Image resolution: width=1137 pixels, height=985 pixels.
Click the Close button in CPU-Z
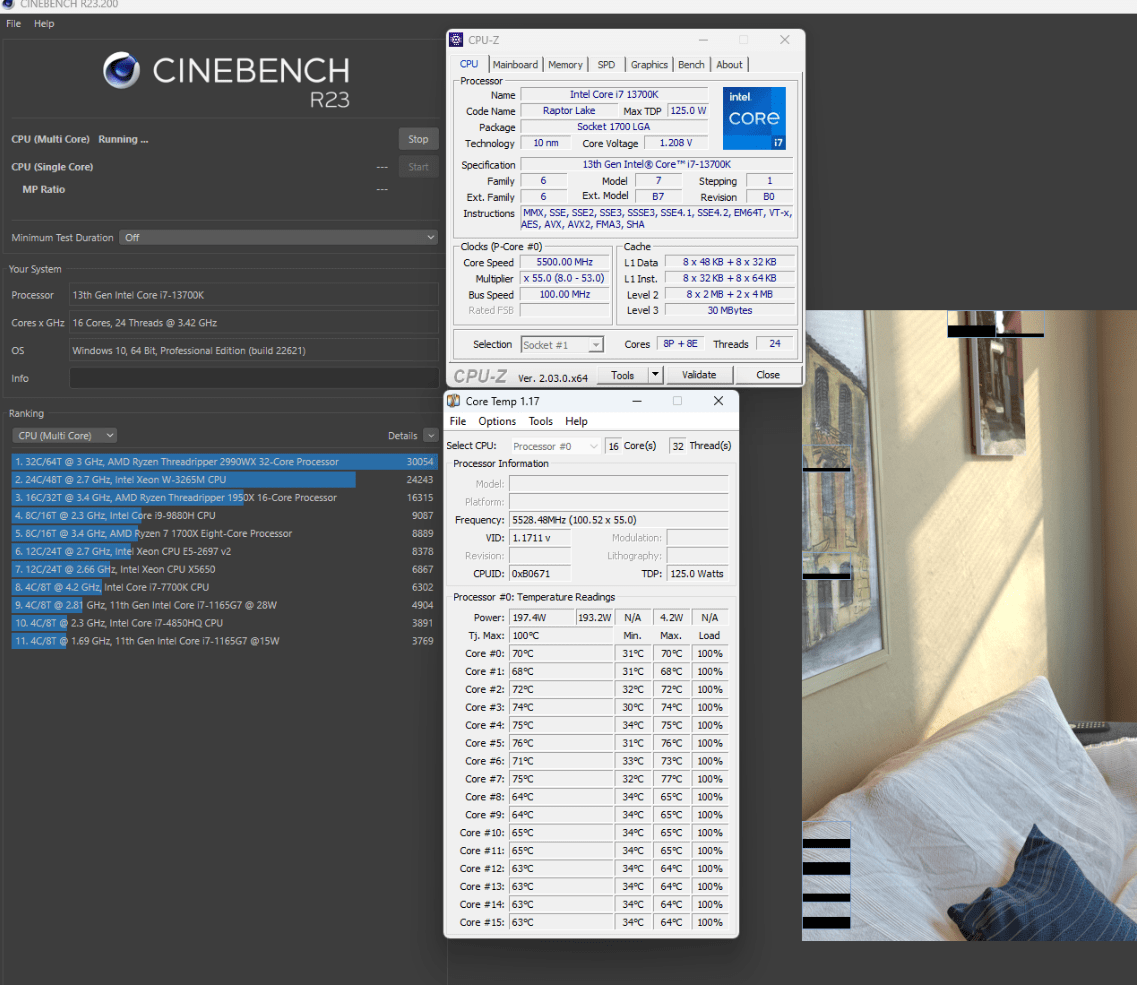tap(768, 375)
